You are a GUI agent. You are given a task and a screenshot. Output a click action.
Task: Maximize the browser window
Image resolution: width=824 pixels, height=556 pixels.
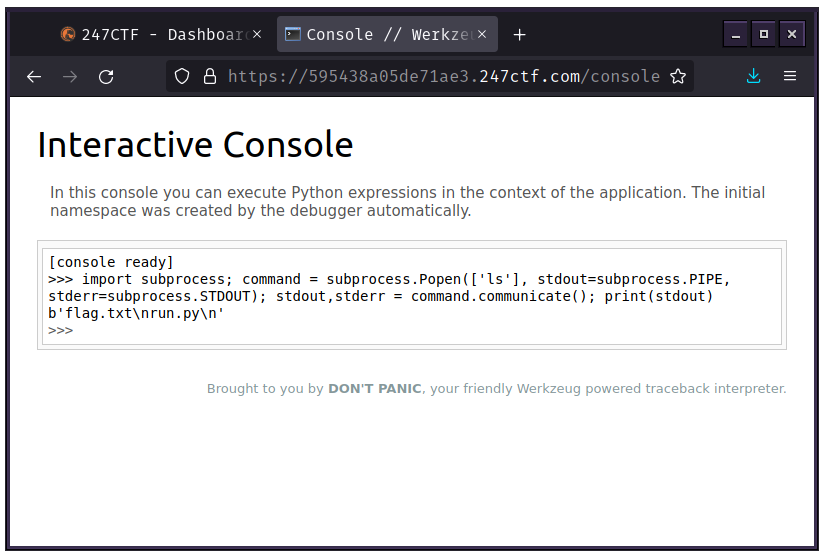[764, 34]
